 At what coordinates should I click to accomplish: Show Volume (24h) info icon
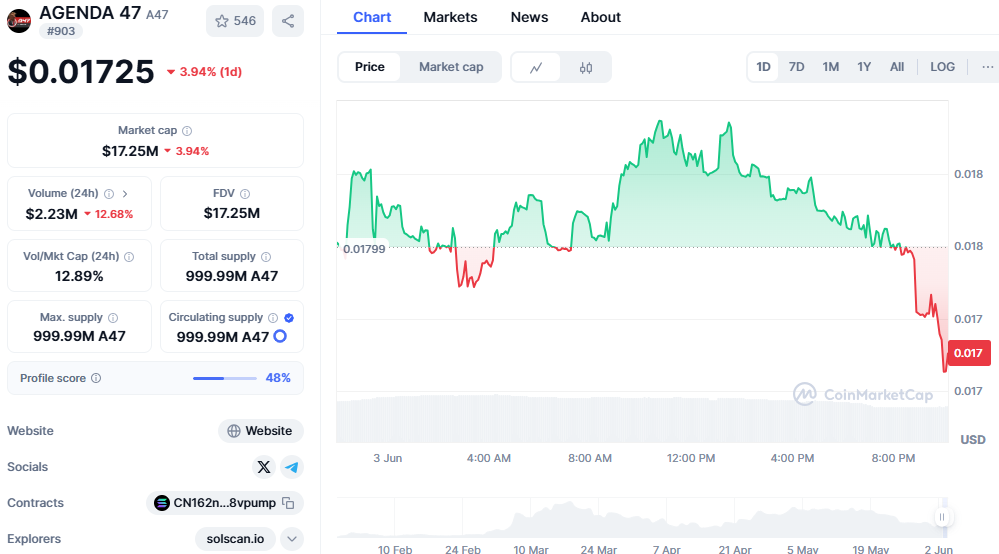coord(109,194)
